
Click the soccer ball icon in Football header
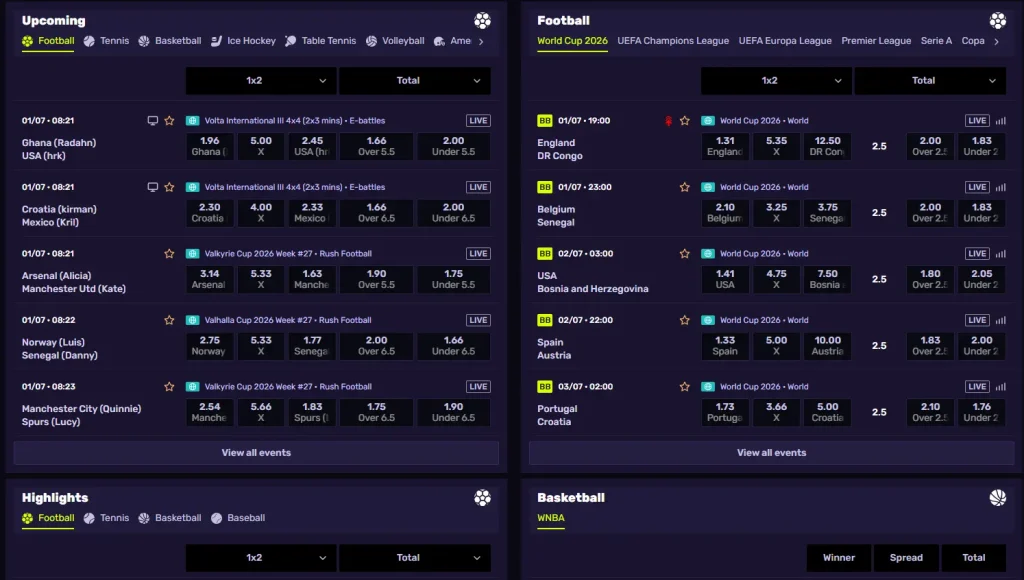tap(998, 21)
